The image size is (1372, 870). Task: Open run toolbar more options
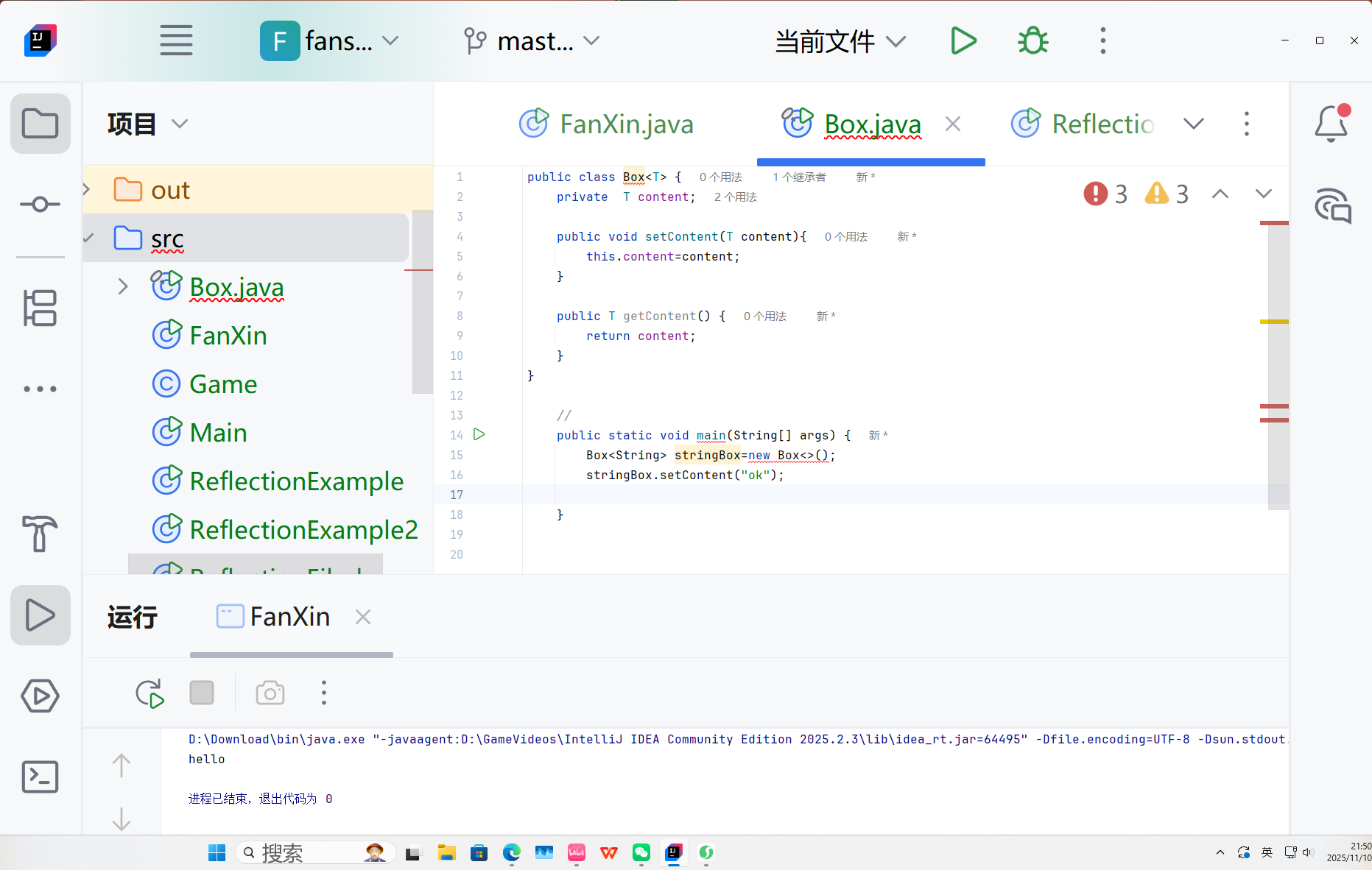click(x=324, y=693)
